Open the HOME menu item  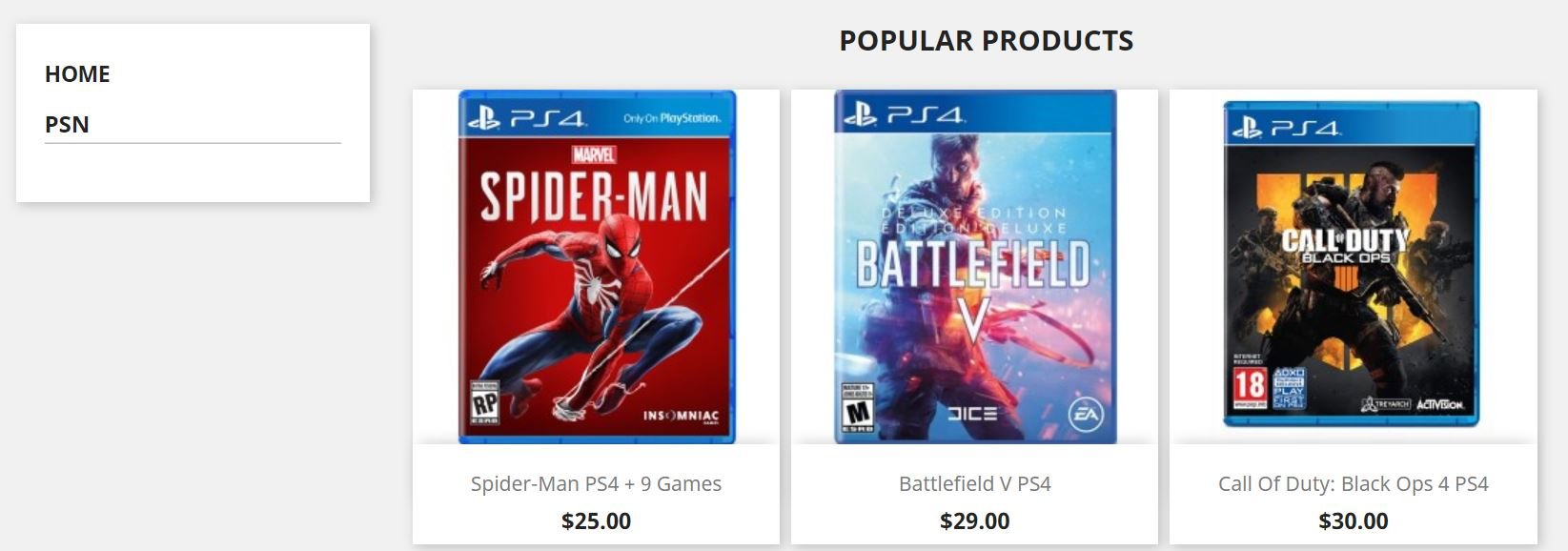[77, 74]
